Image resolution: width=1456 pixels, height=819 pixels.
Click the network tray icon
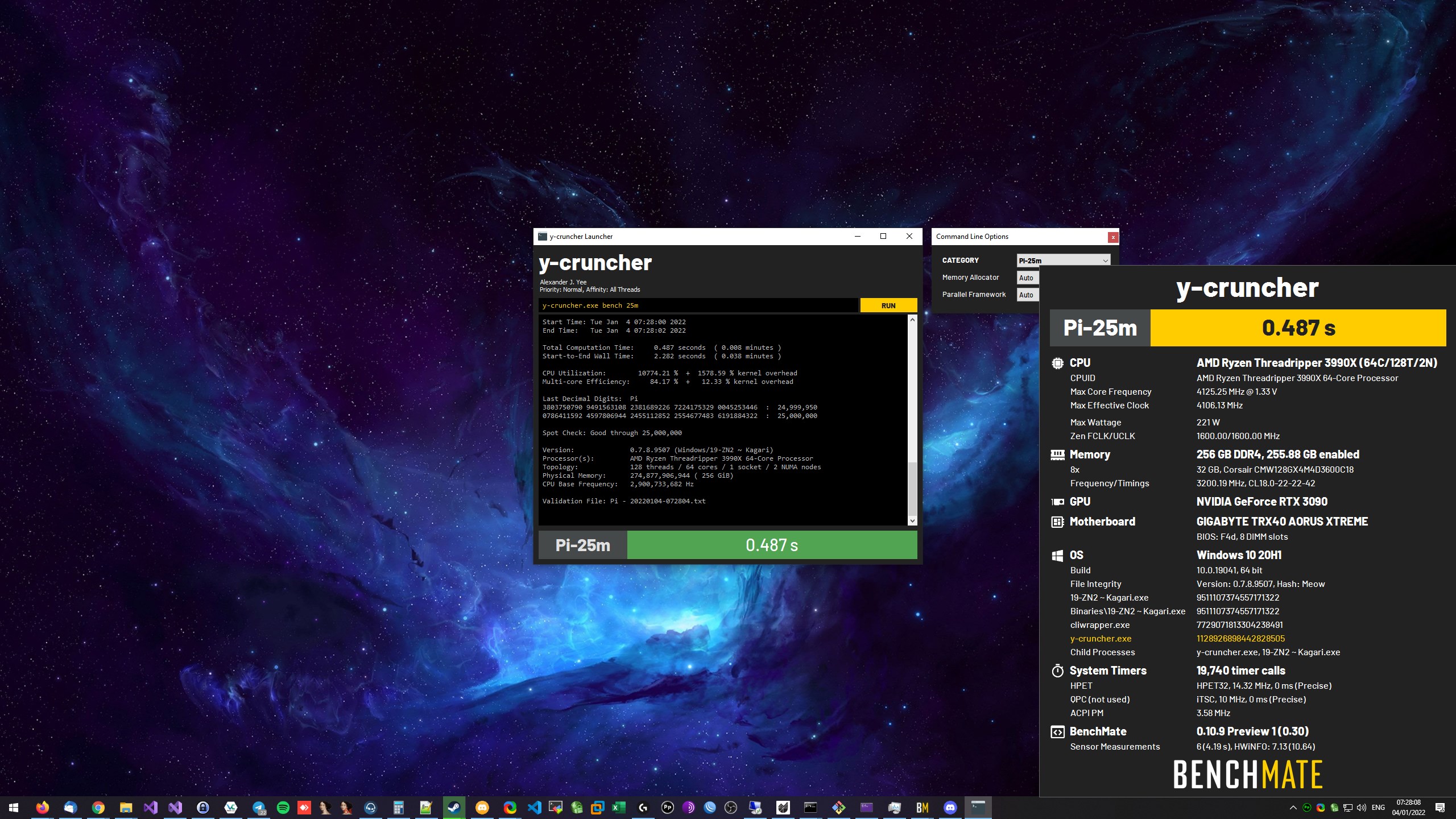[x=1347, y=808]
